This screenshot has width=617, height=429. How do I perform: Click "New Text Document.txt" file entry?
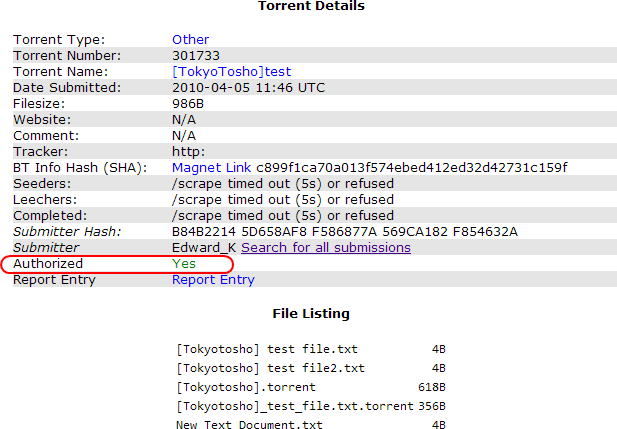point(250,424)
